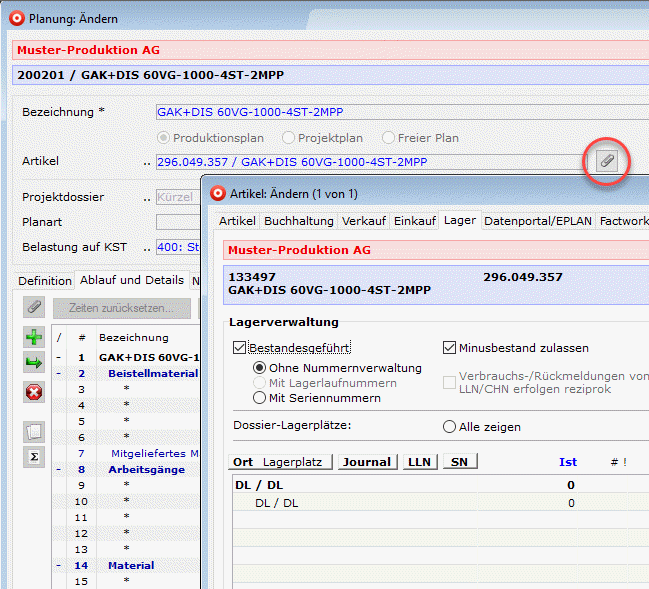This screenshot has width=649, height=589.
Task: Click the sigma sum icon
Action: pyautogui.click(x=34, y=457)
